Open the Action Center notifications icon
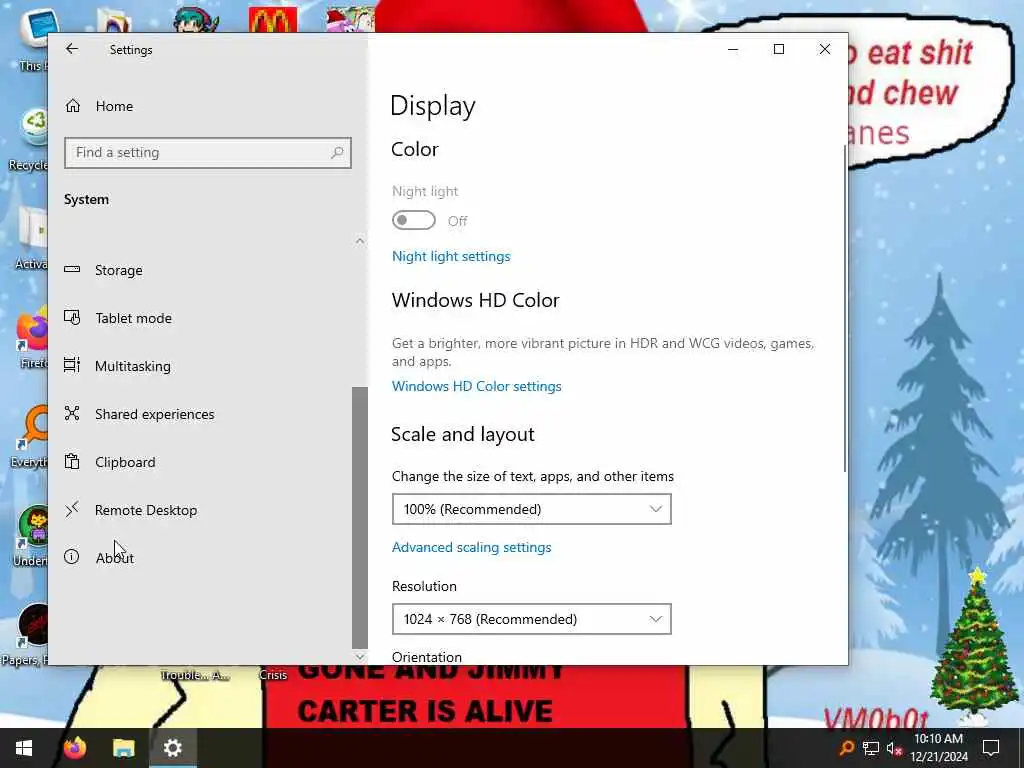Image resolution: width=1024 pixels, height=768 pixels. click(x=991, y=748)
